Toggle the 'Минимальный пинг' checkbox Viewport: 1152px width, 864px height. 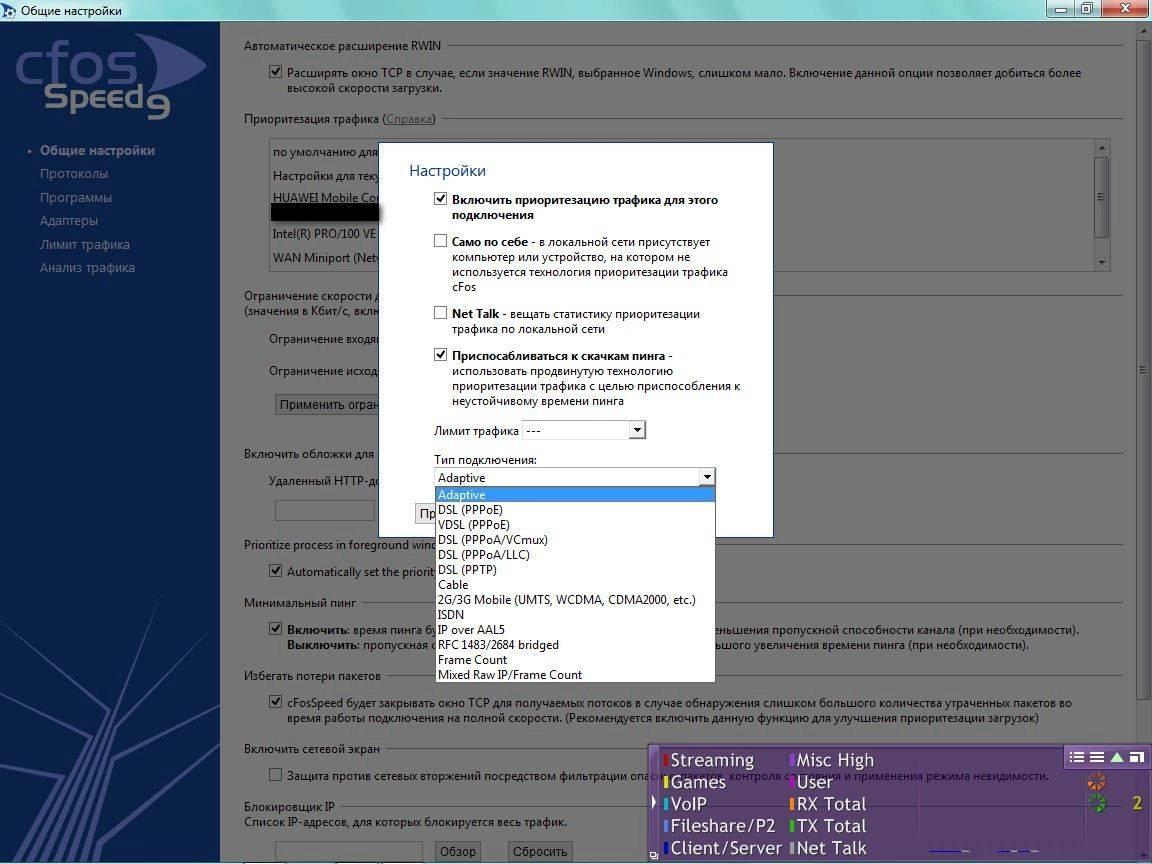[276, 628]
